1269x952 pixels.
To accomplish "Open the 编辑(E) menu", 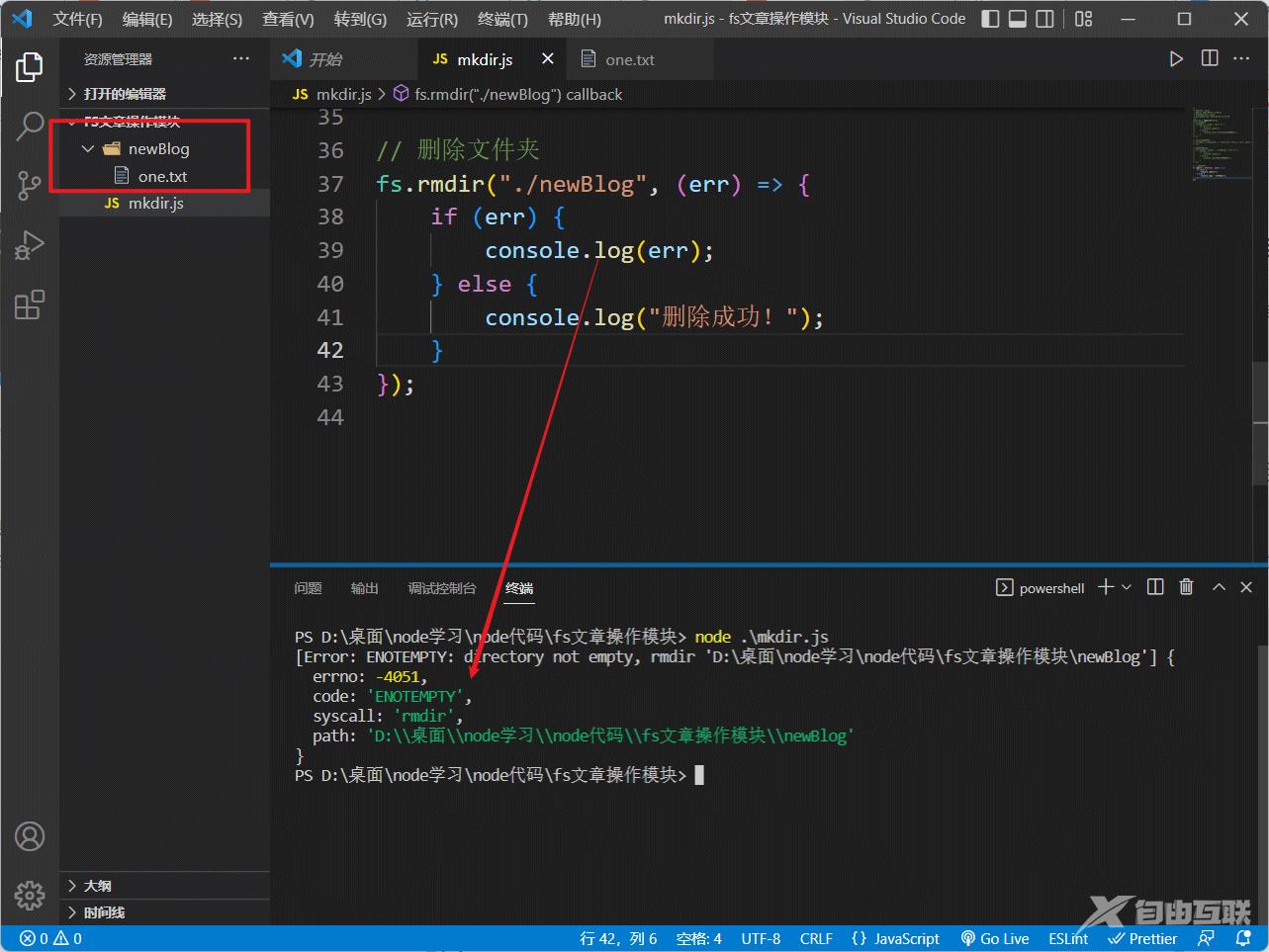I will pos(147,19).
